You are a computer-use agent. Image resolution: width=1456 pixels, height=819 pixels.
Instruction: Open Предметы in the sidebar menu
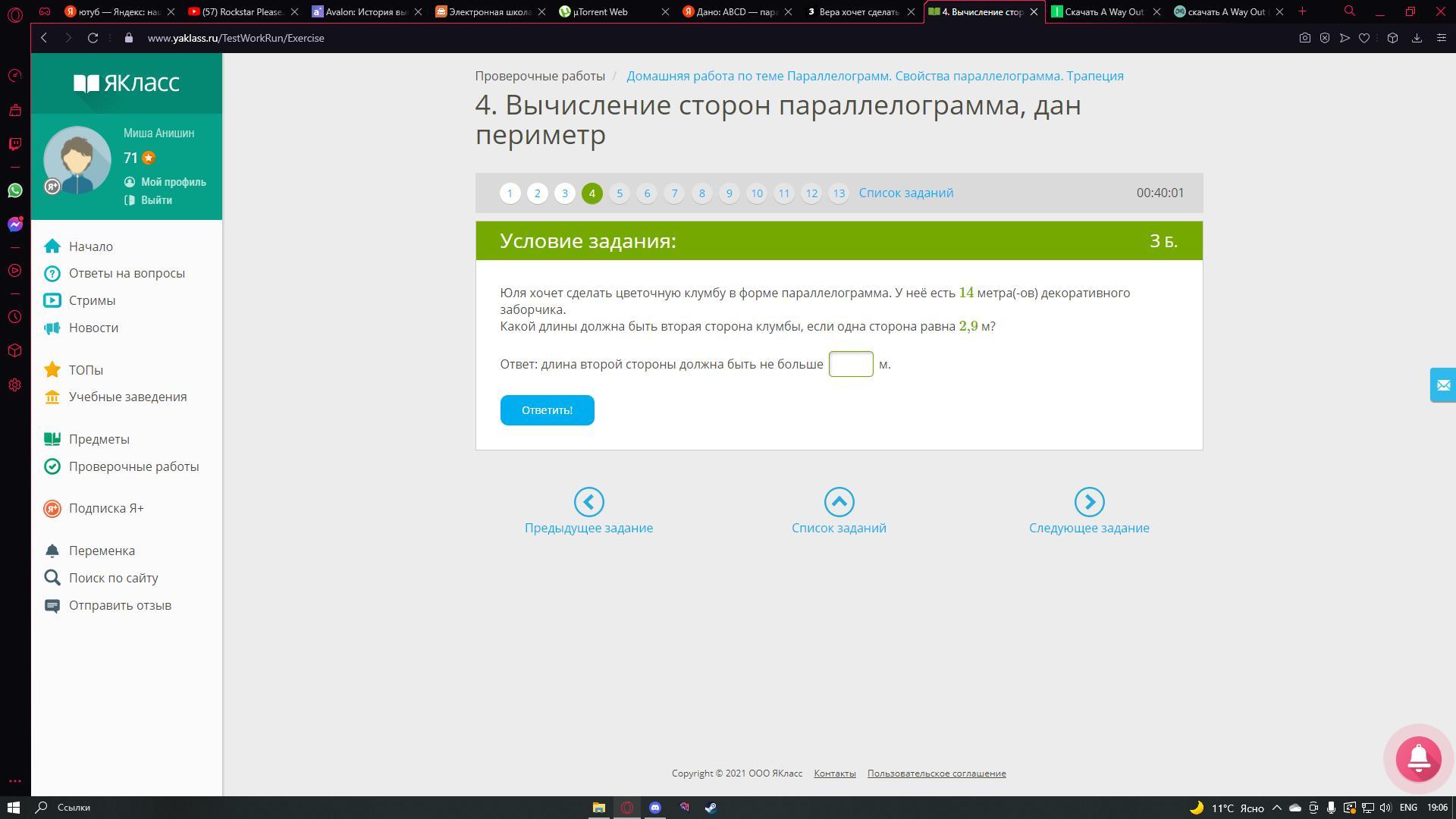[99, 439]
